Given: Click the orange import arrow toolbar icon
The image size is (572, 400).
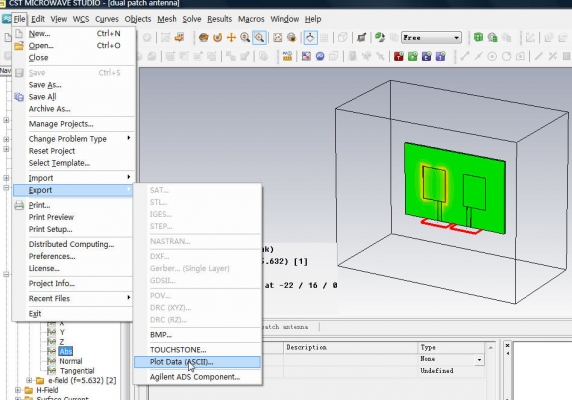Looking at the screenshot, I should pyautogui.click(x=179, y=37).
